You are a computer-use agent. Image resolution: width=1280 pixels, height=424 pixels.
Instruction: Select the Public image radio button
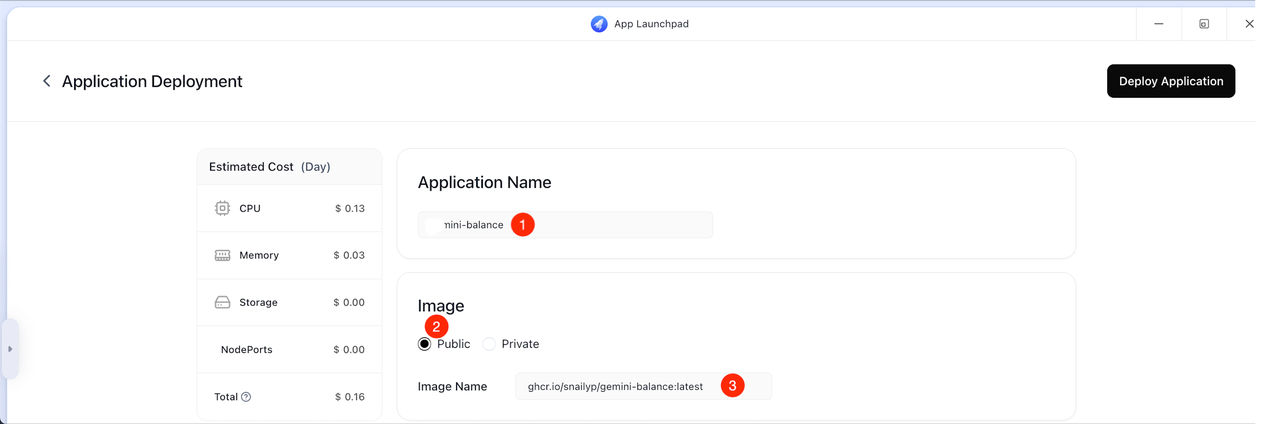tap(425, 344)
